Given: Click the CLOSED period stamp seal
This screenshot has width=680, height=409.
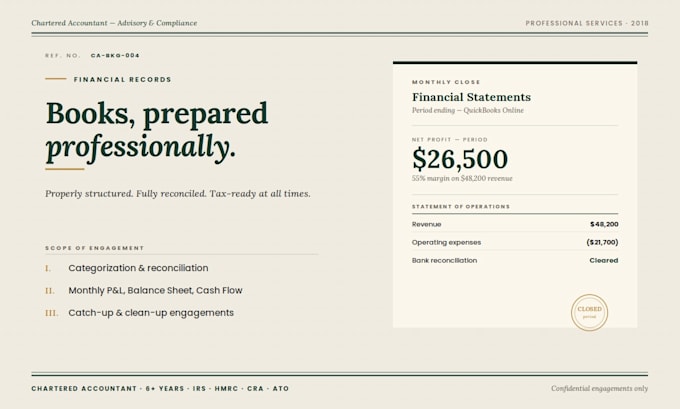Looking at the screenshot, I should (x=589, y=313).
